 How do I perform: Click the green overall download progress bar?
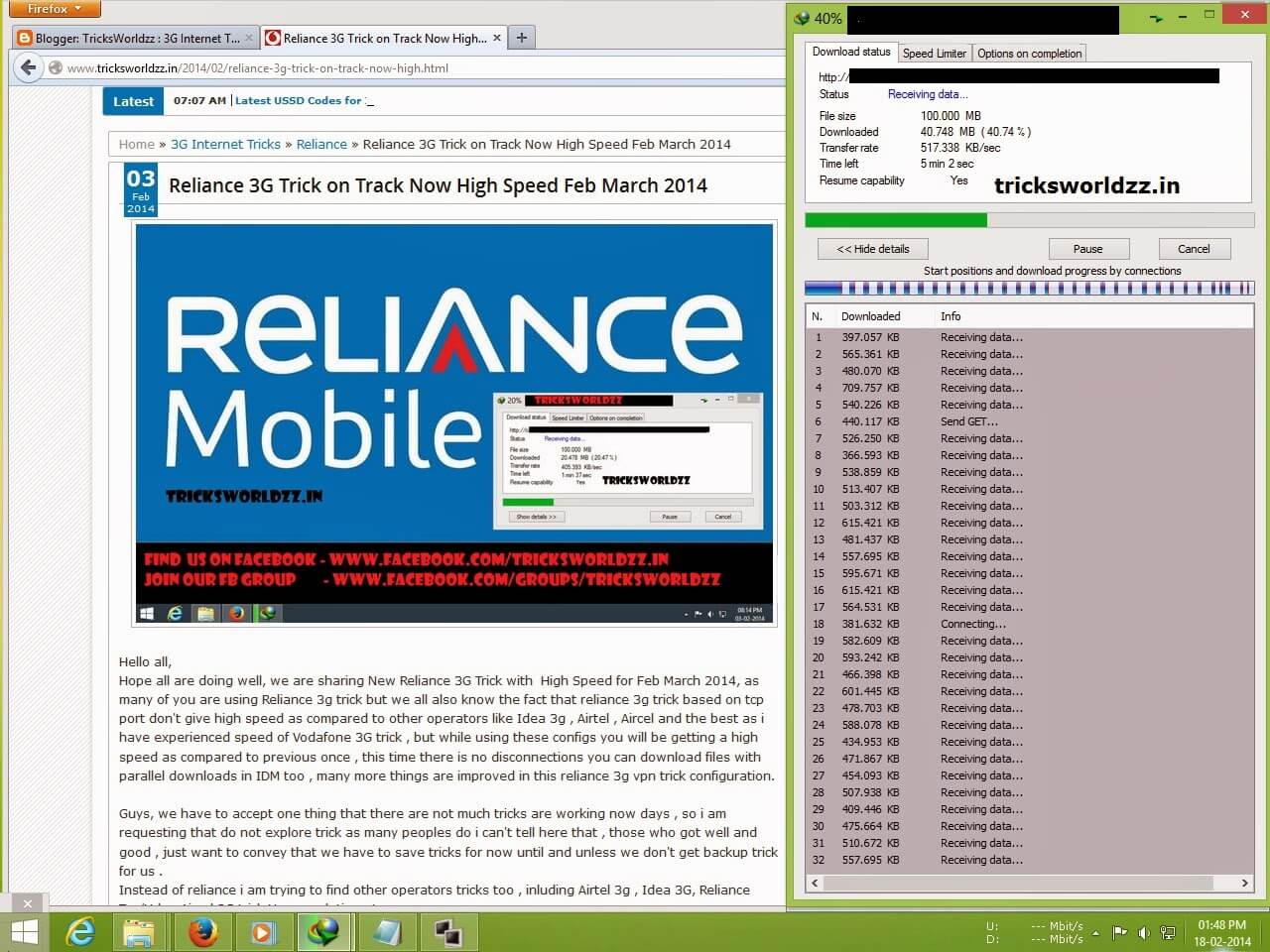tap(1029, 220)
